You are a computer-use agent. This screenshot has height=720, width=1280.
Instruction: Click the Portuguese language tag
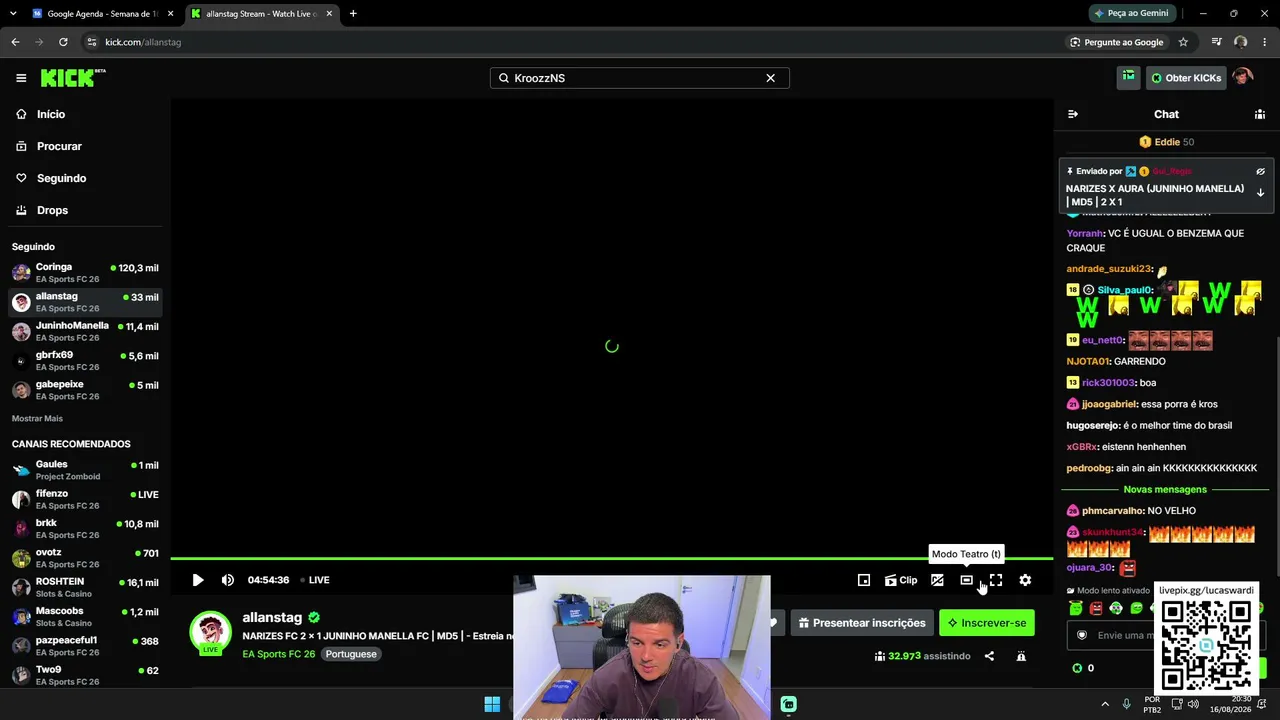351,654
